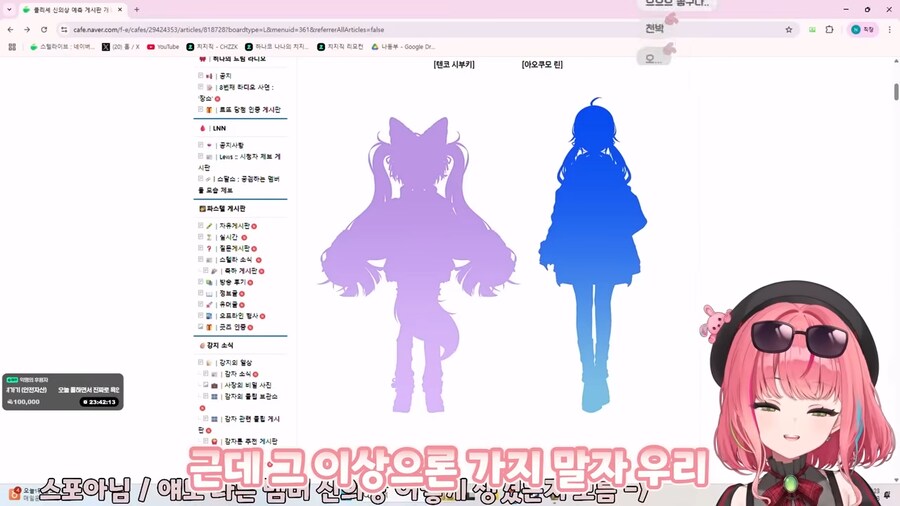Open the 오프라인 행사 board

[240, 316]
